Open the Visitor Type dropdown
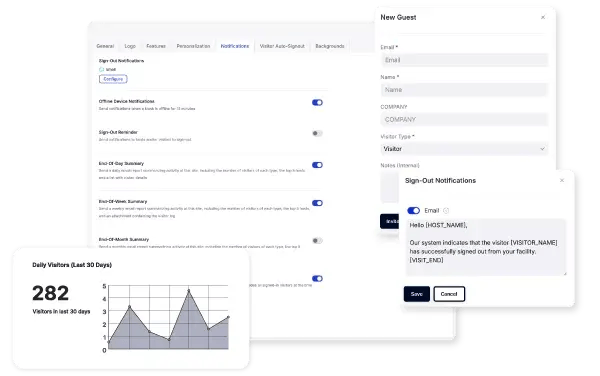The height and width of the screenshot is (376, 600). click(x=464, y=149)
